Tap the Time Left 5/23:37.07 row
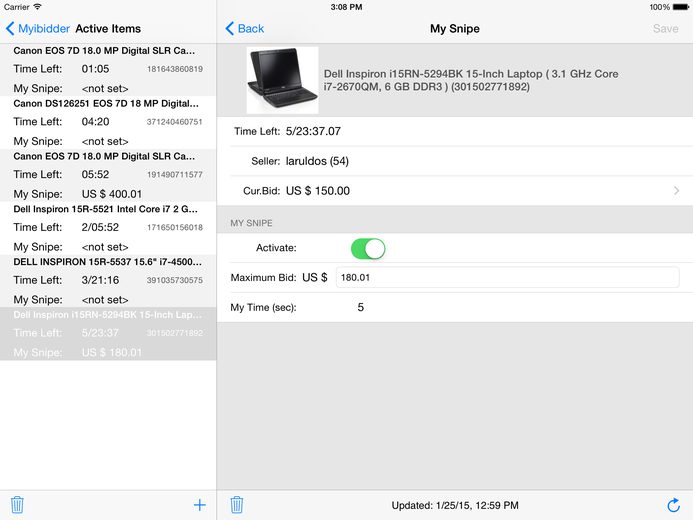The width and height of the screenshot is (693, 520). [x=455, y=131]
